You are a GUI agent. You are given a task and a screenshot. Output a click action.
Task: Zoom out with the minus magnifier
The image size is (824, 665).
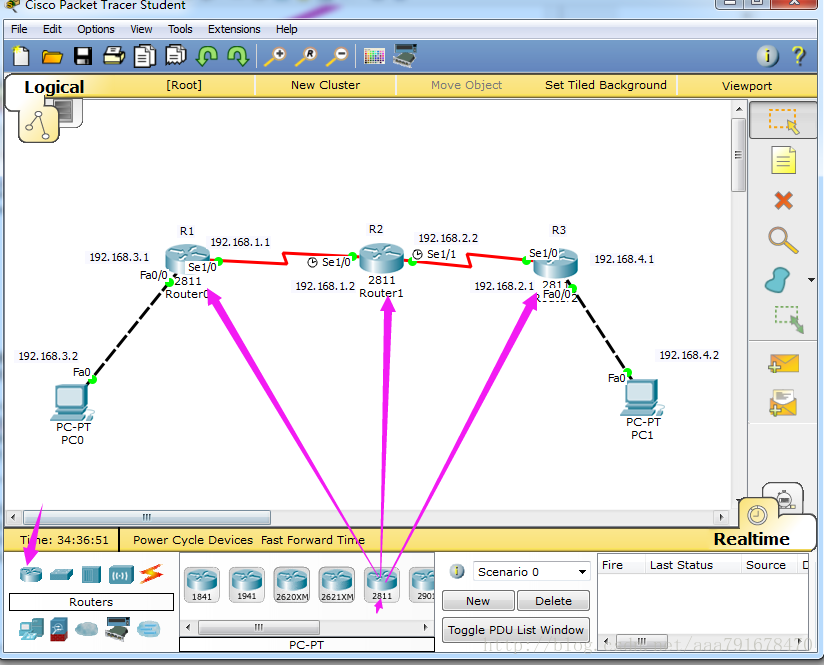tap(337, 56)
